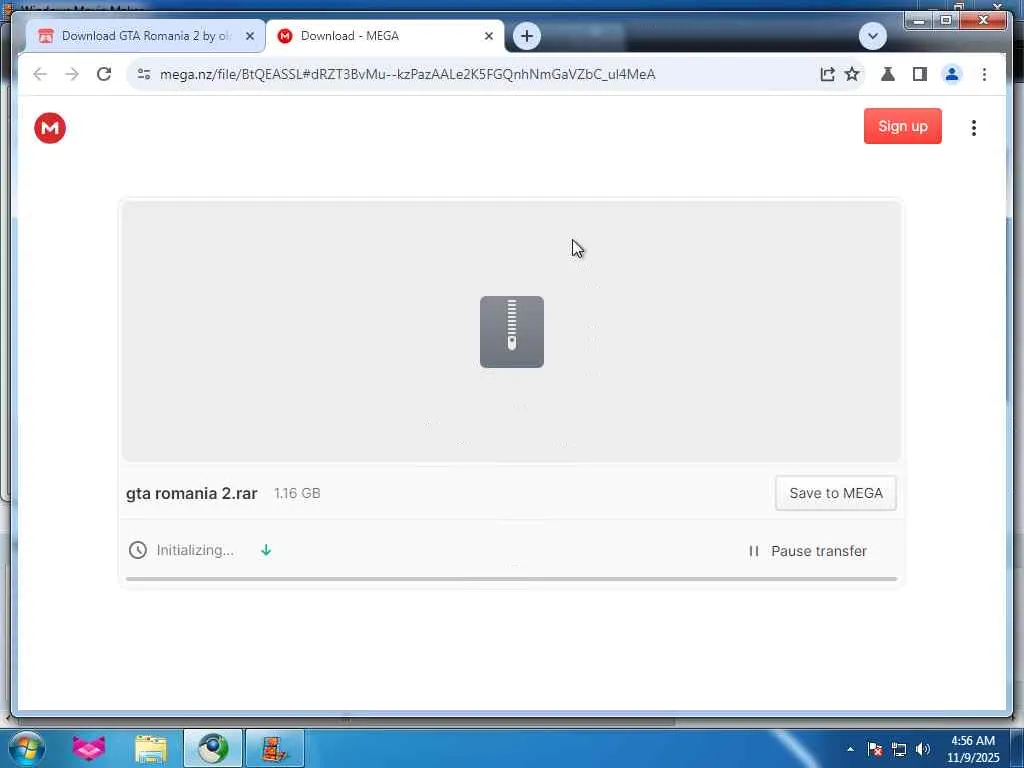The image size is (1024, 768).
Task: View site information icon in address bar
Action: (x=144, y=74)
